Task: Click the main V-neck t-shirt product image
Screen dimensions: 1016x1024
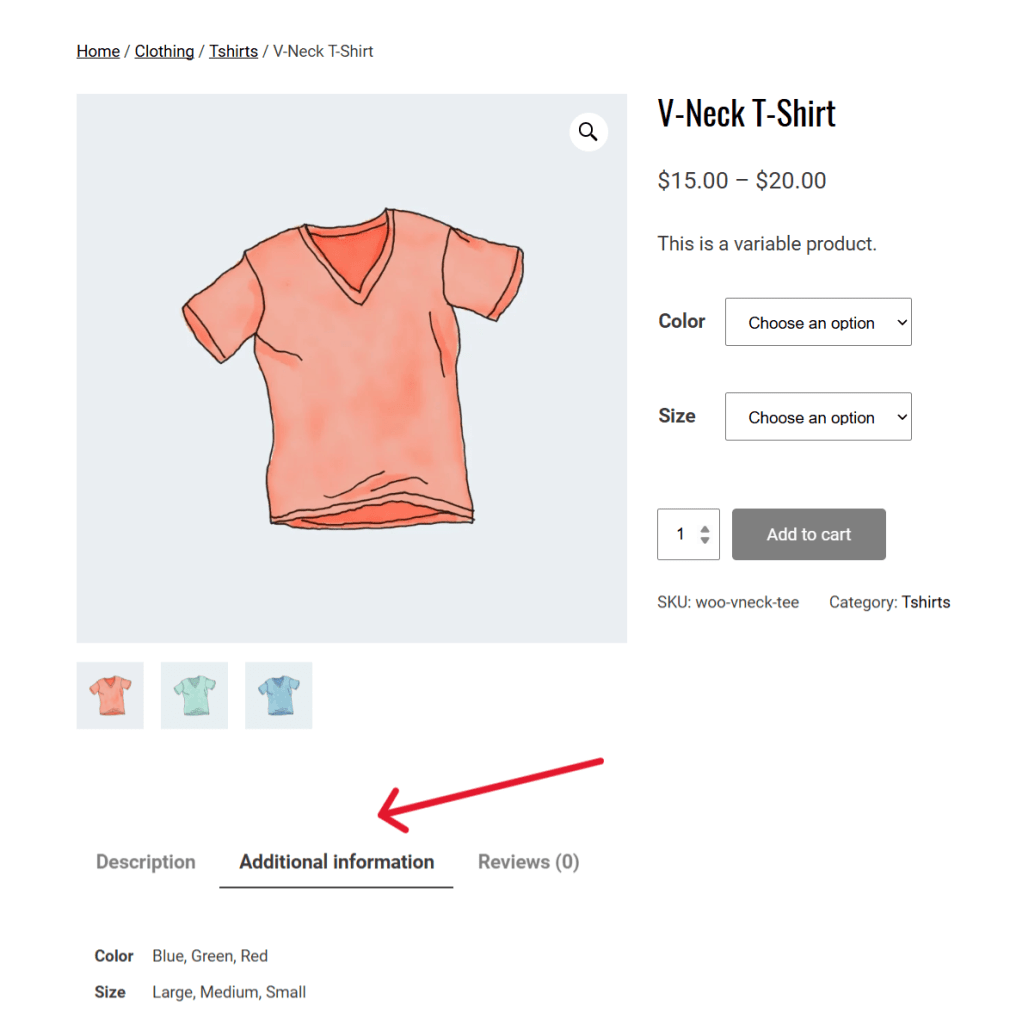Action: click(x=351, y=368)
